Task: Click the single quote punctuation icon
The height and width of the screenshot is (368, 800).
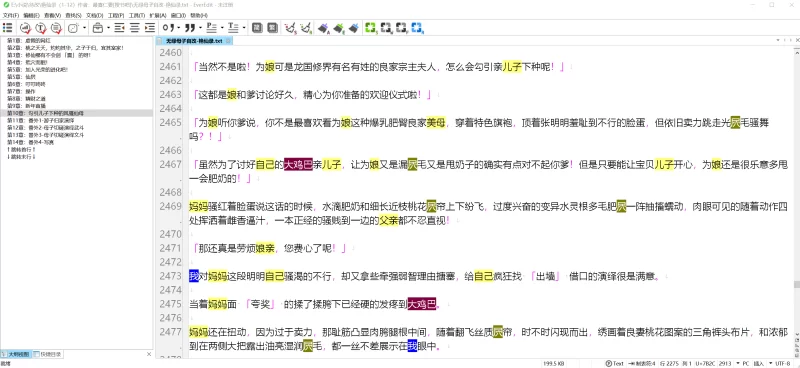Action: click(x=168, y=27)
